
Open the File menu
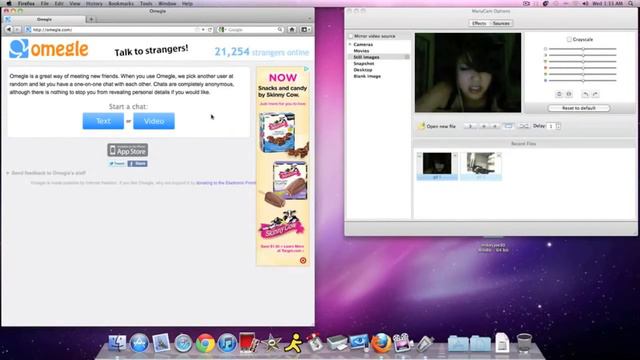[x=44, y=3]
